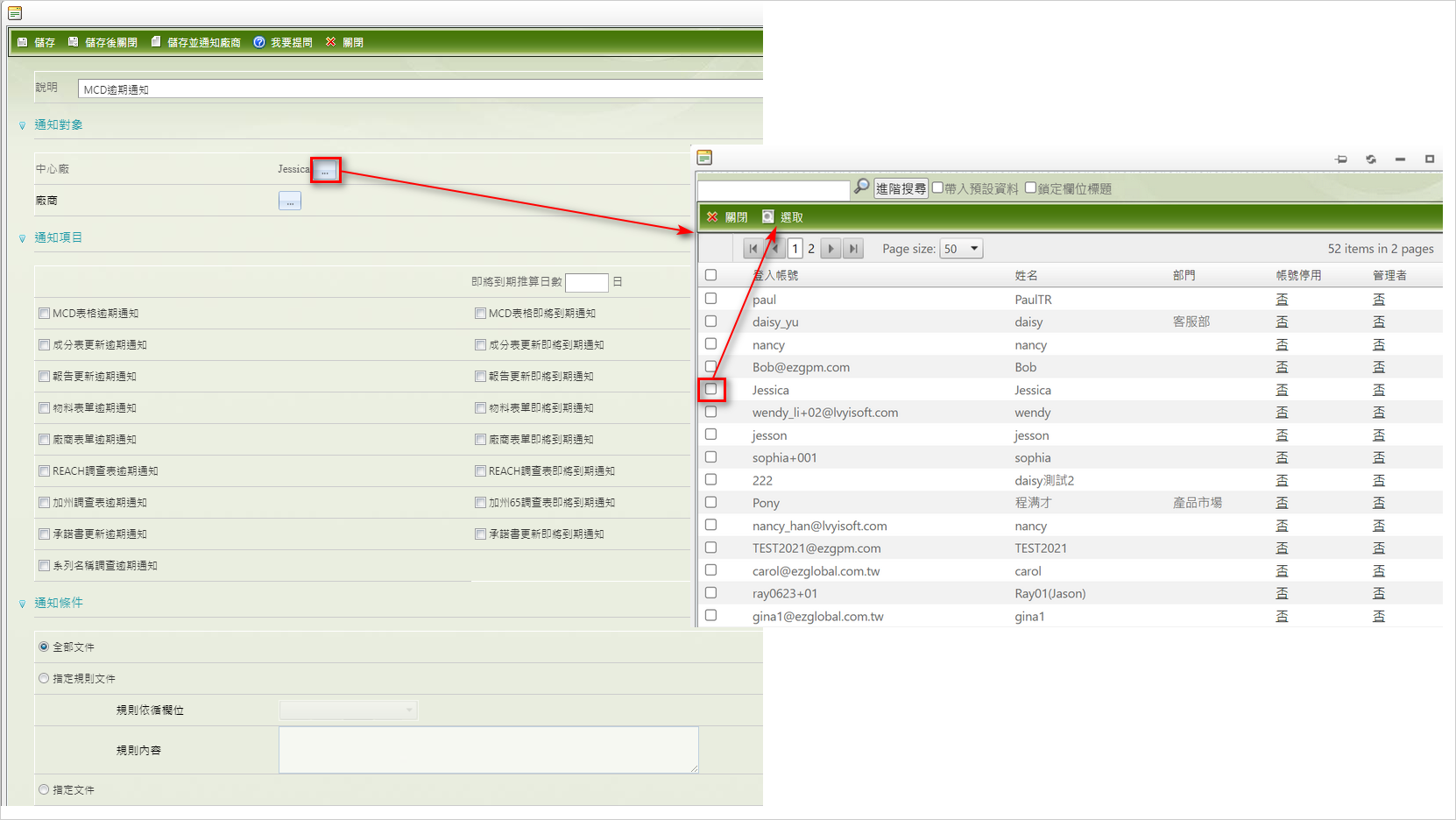Collapse the 通知項目 section
Image resolution: width=1456 pixels, height=820 pixels.
click(x=23, y=238)
